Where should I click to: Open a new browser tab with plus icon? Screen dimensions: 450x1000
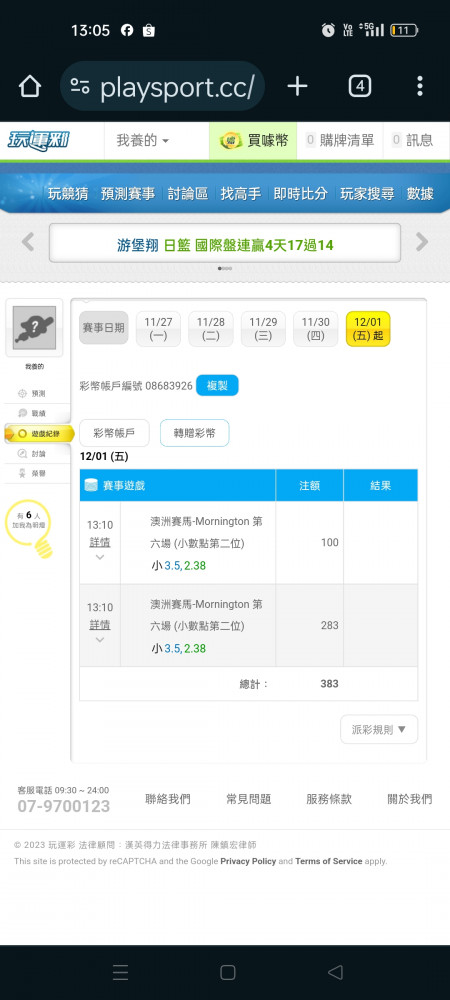298,86
